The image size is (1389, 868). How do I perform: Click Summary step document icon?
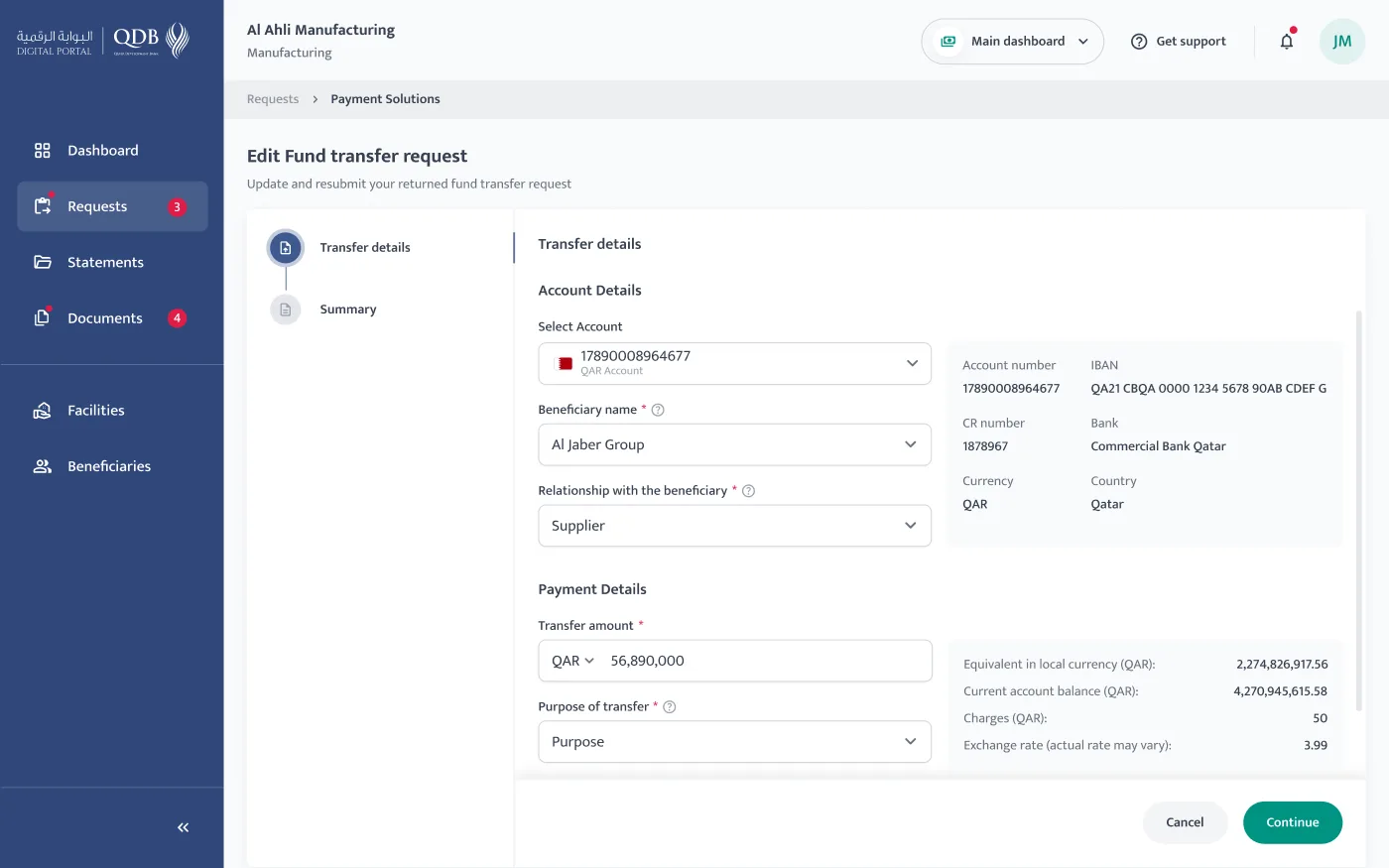[x=286, y=310]
